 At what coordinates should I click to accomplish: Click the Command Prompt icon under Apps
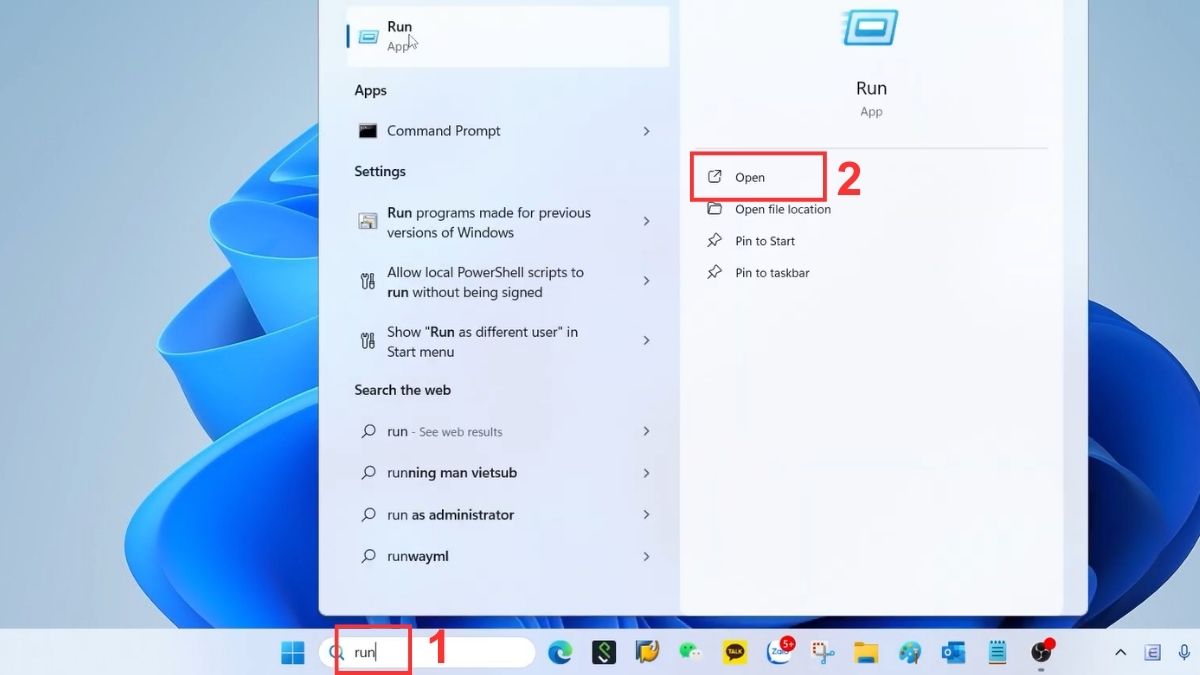tap(368, 131)
